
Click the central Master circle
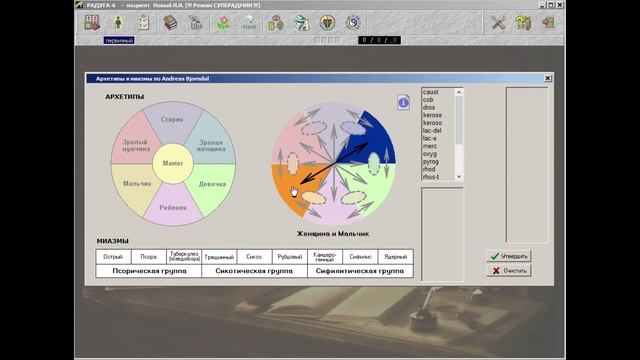(173, 163)
